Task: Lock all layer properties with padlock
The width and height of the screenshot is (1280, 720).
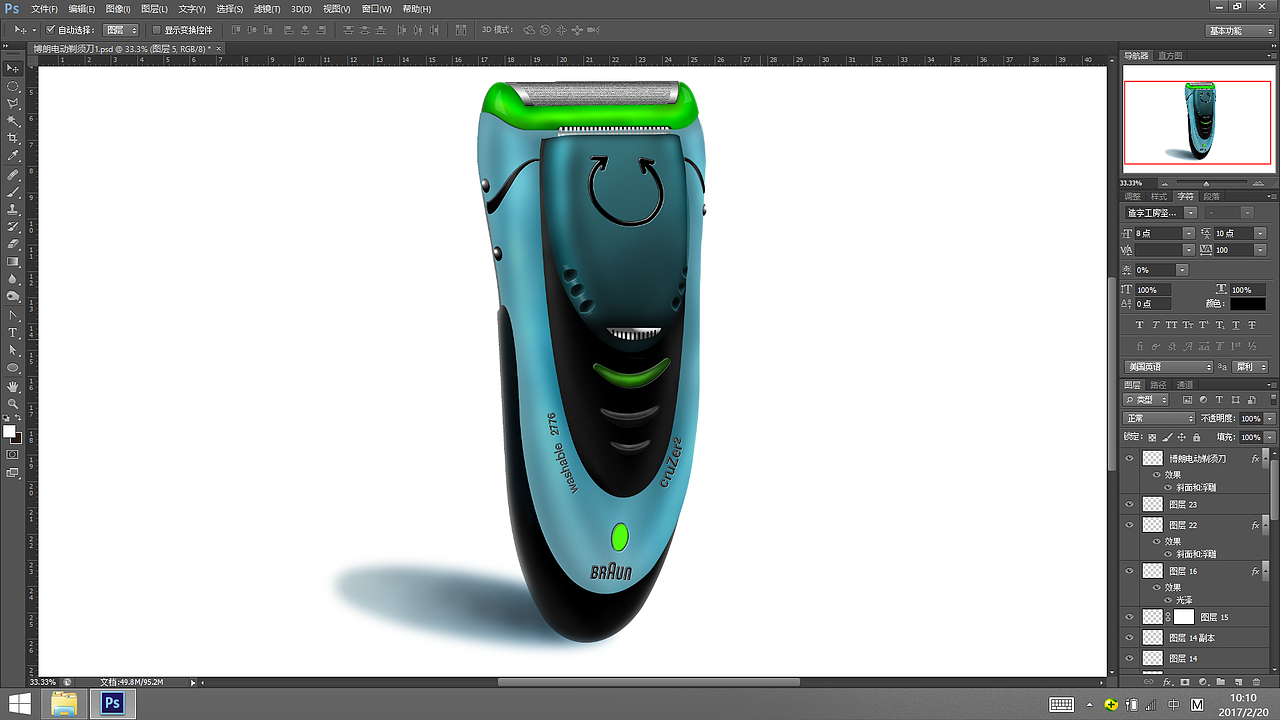Action: point(1196,437)
